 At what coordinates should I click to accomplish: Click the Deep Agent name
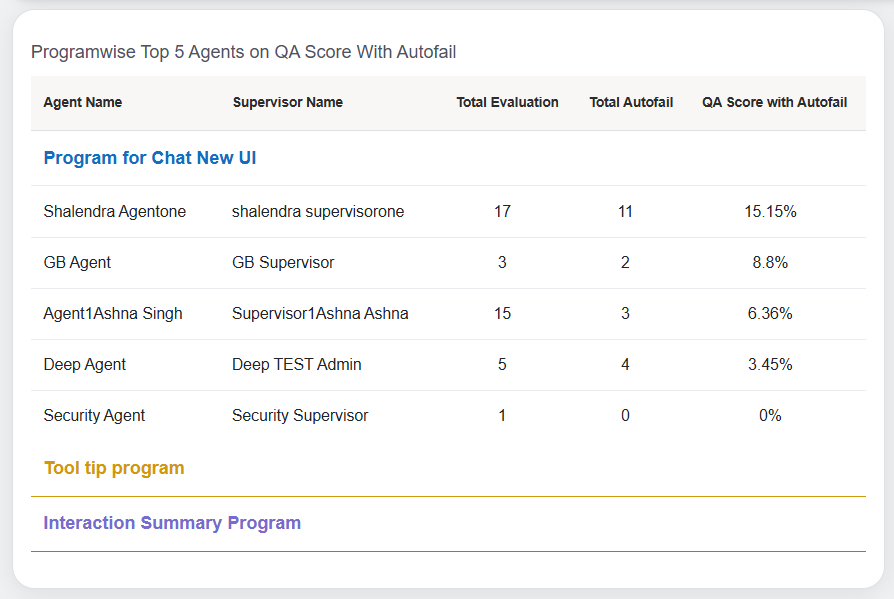(x=85, y=365)
